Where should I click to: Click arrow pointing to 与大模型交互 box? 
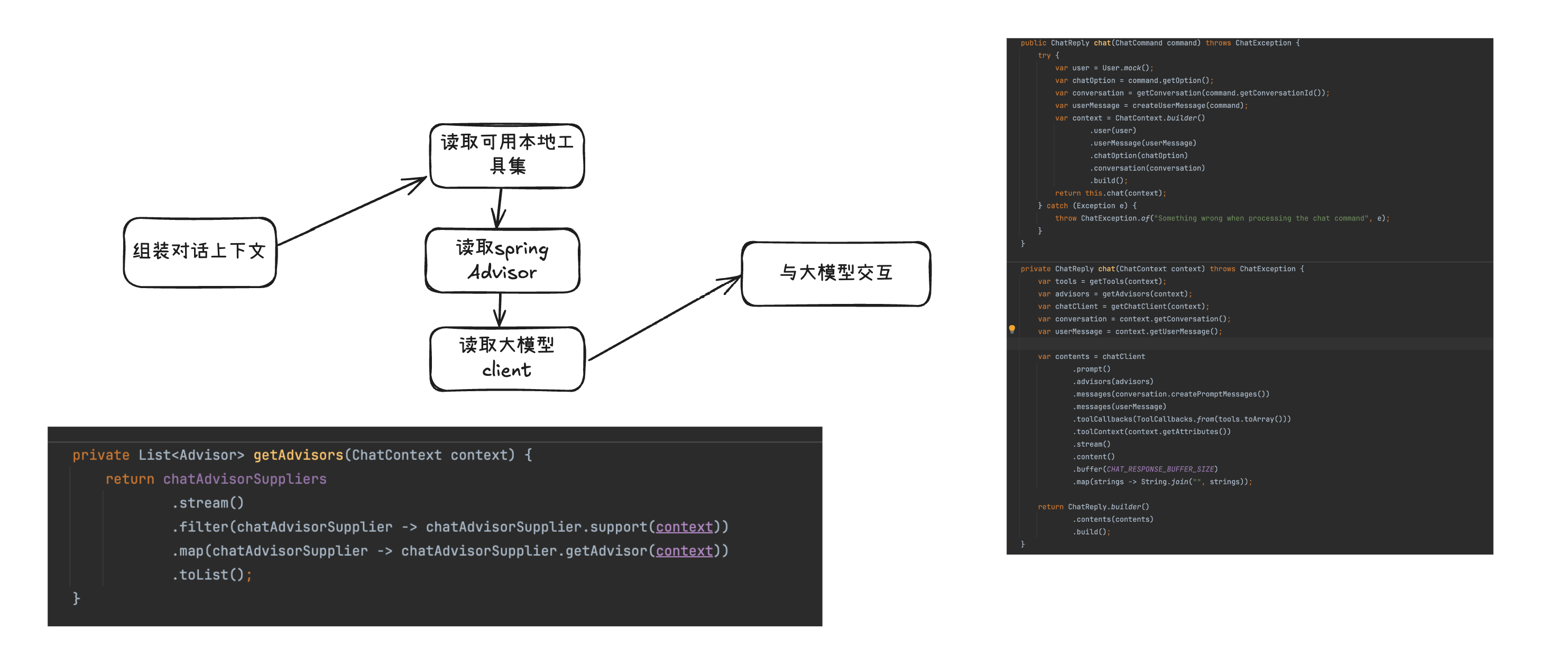click(663, 318)
